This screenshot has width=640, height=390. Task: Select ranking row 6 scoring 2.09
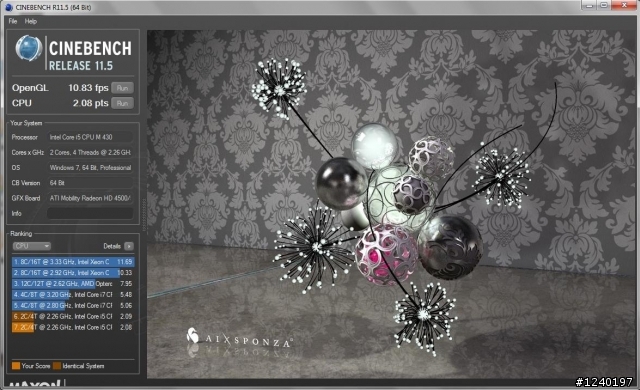pos(73,317)
